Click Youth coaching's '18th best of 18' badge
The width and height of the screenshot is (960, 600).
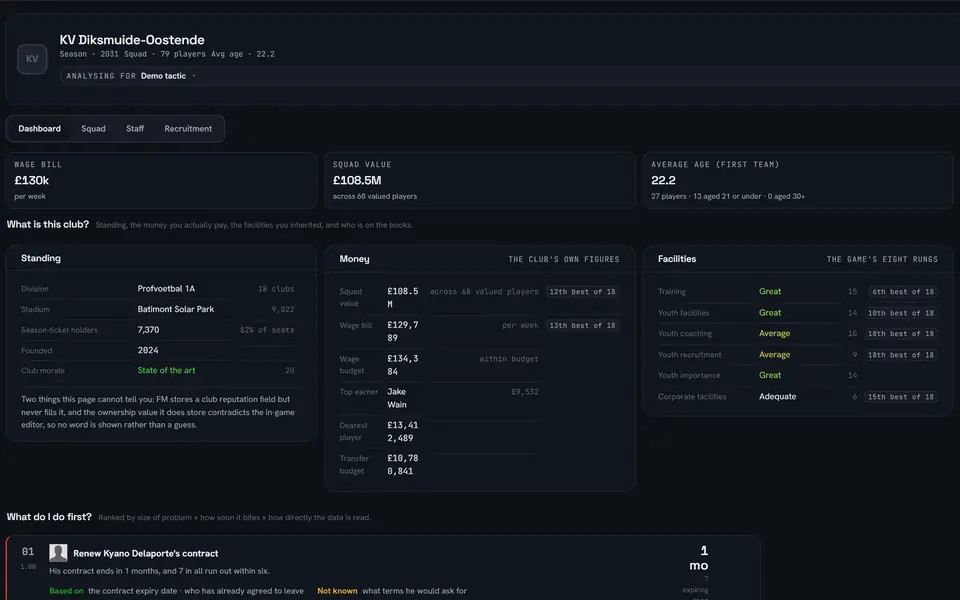coord(901,334)
